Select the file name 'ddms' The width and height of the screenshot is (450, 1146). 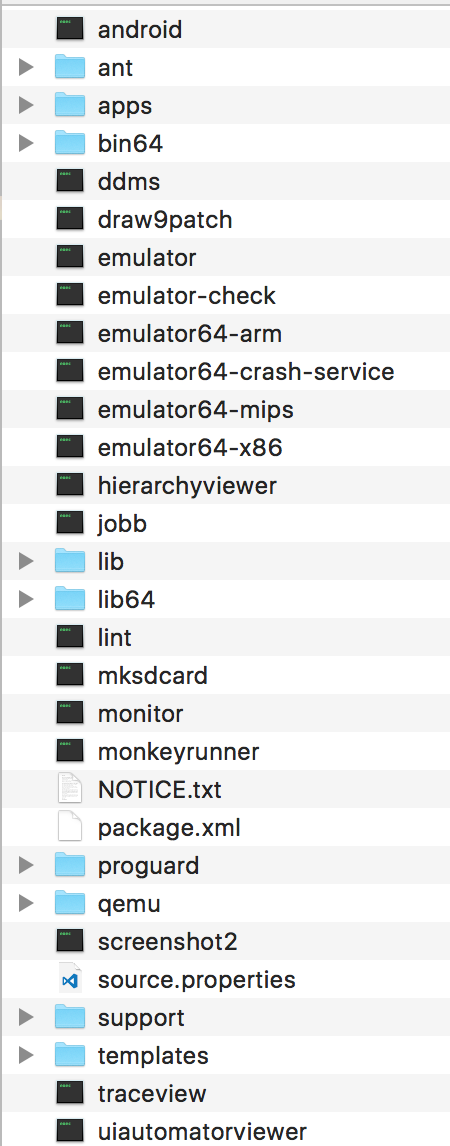pyautogui.click(x=129, y=182)
